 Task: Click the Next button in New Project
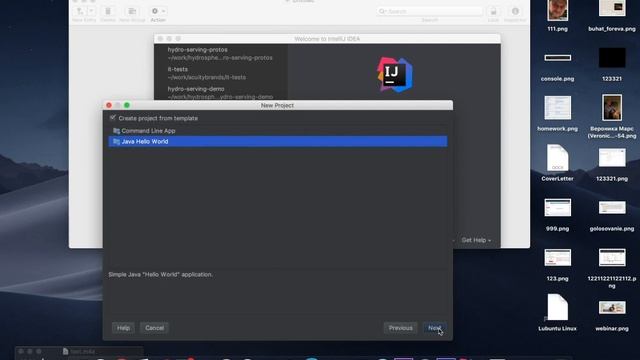point(434,328)
